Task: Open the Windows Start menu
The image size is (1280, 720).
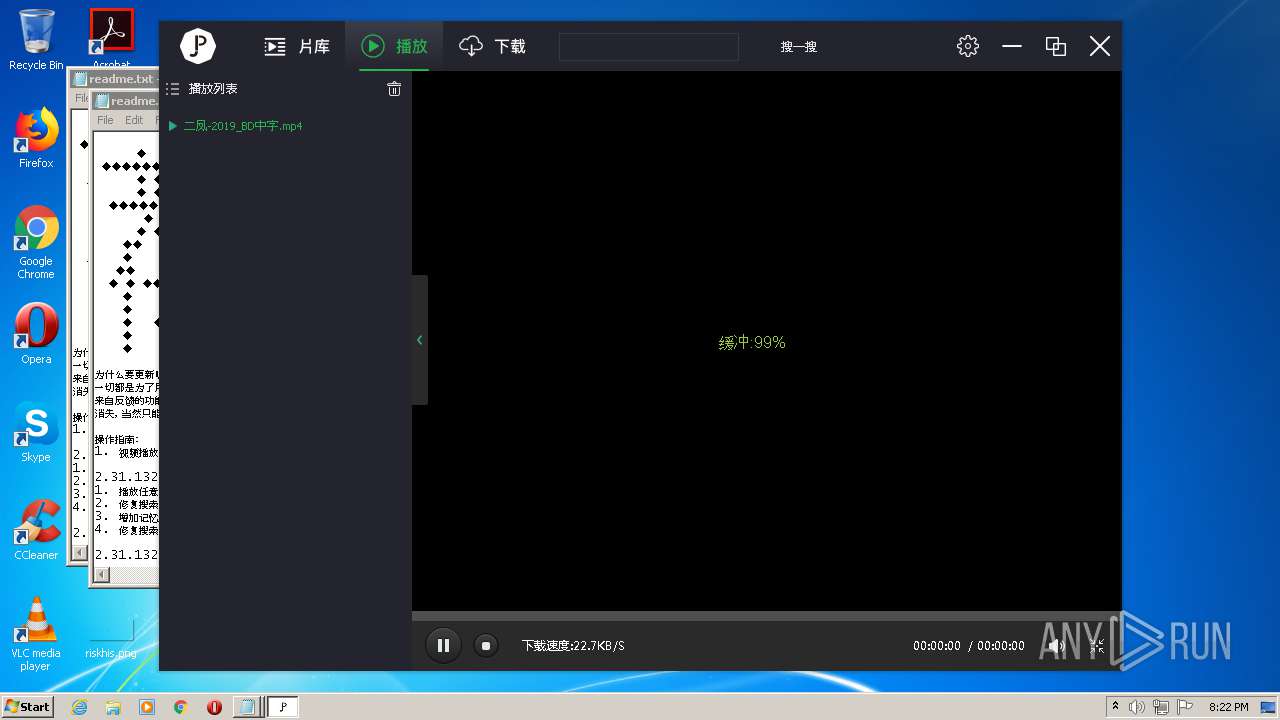Action: pos(27,706)
